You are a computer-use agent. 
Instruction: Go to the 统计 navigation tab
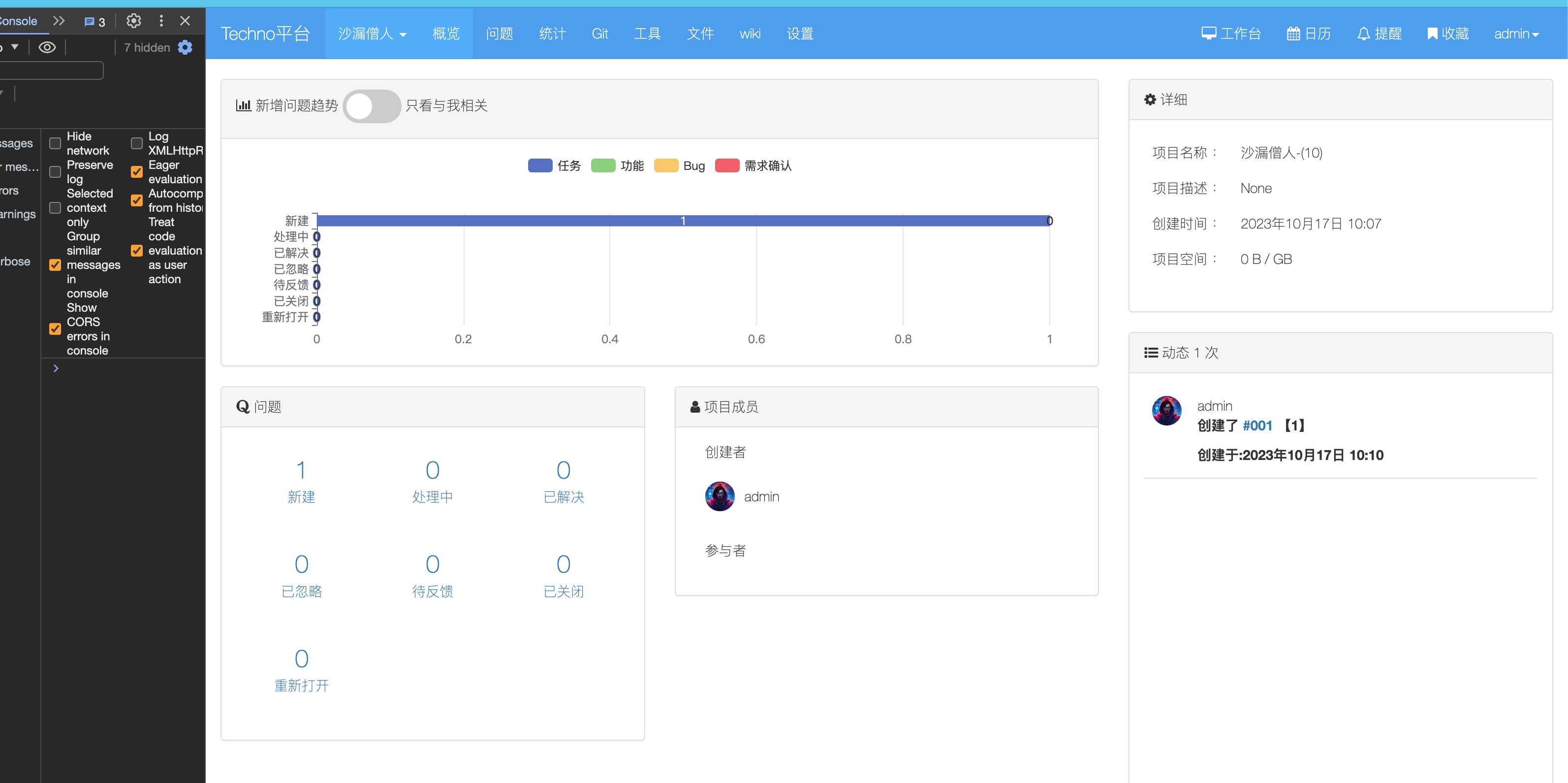[x=552, y=34]
